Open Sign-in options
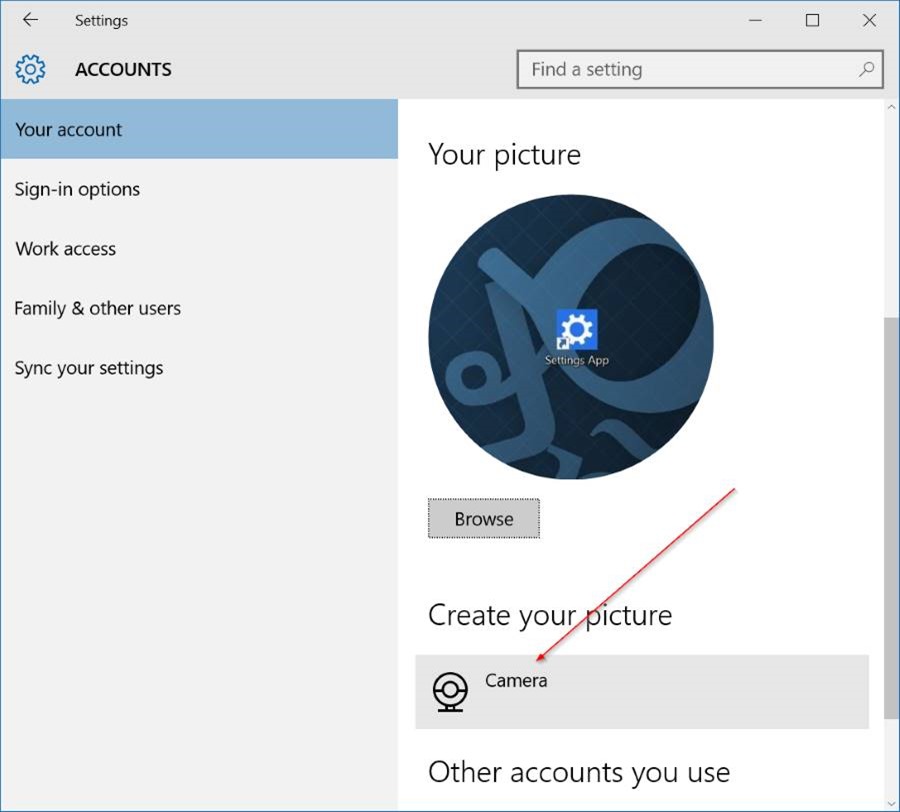 (77, 189)
